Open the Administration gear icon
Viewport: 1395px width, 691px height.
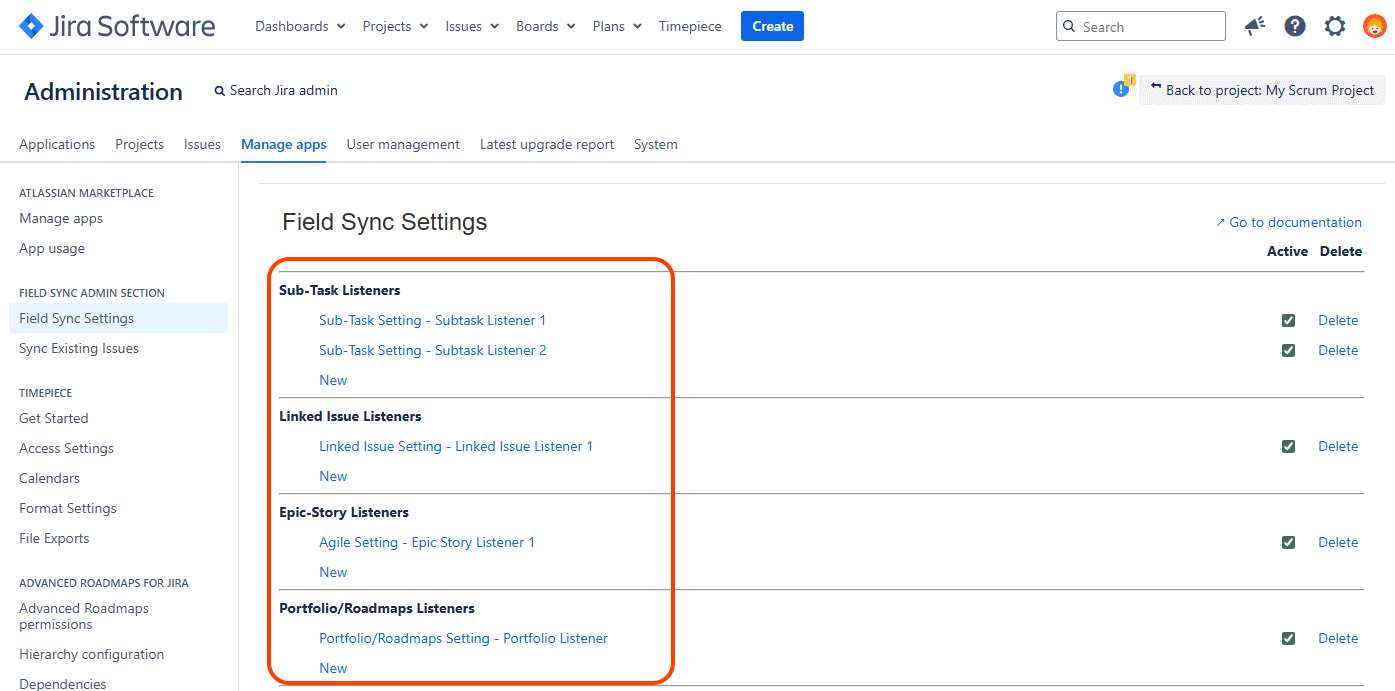[x=1335, y=26]
